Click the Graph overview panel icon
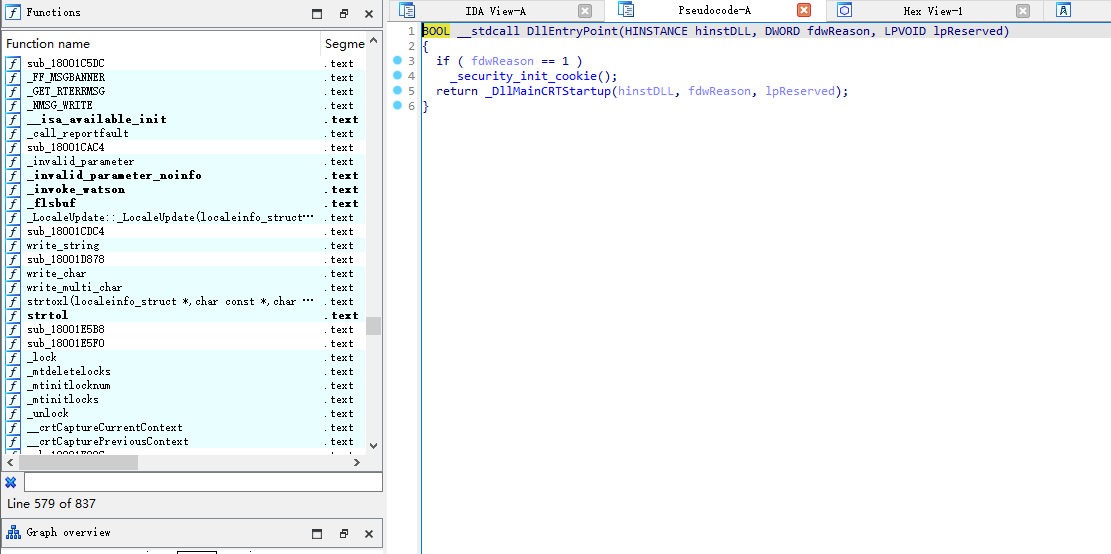The image size is (1111, 554). [13, 533]
